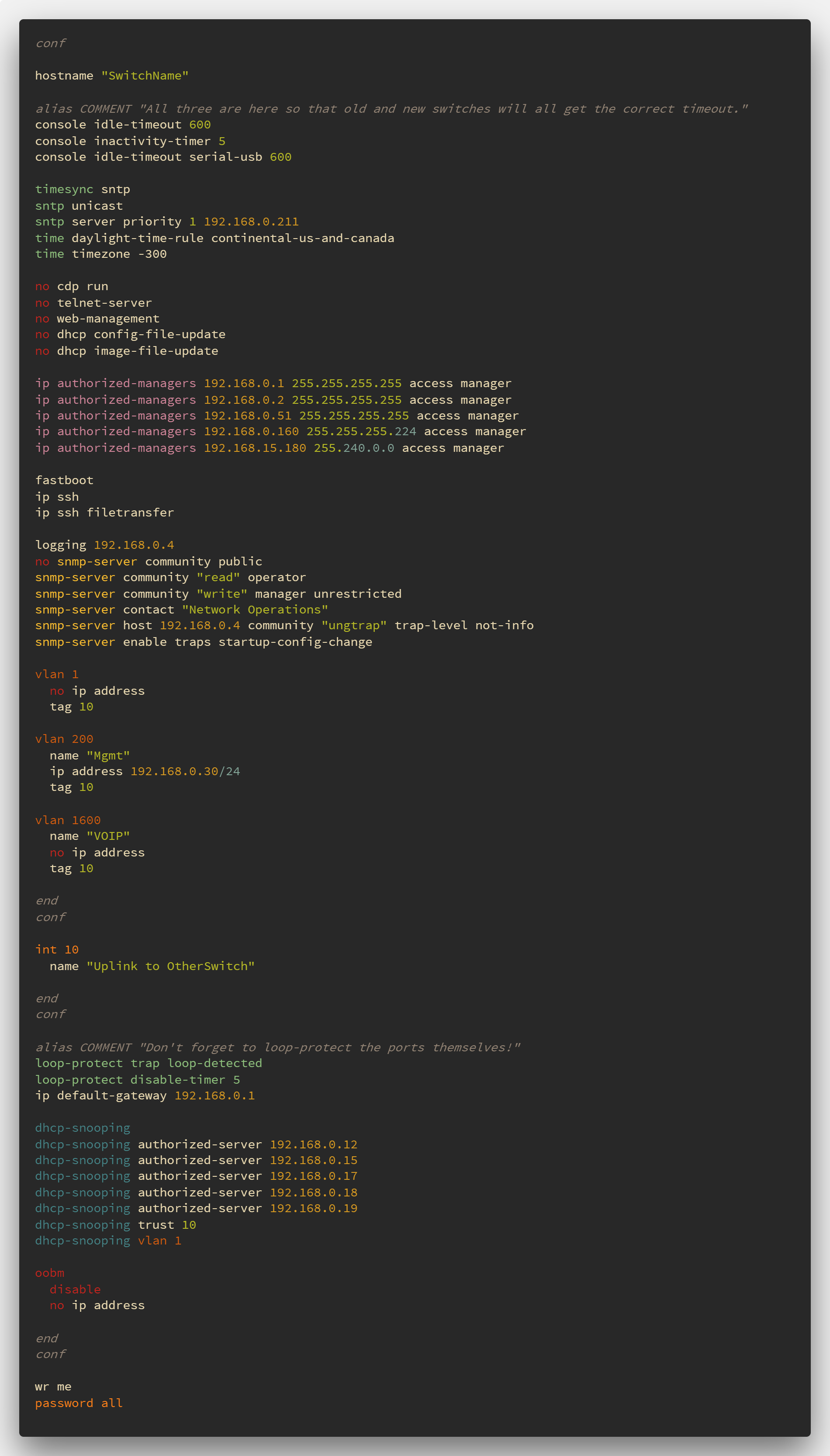Viewport: 830px width, 1456px height.
Task: Click the 'no cdp run' line
Action: click(x=72, y=287)
